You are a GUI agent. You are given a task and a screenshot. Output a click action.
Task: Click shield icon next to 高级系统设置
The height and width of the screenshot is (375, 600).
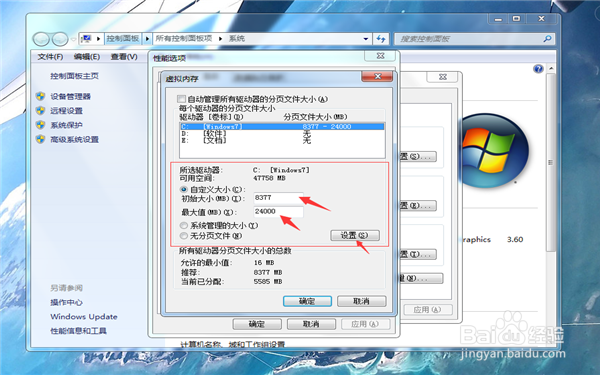click(x=40, y=139)
